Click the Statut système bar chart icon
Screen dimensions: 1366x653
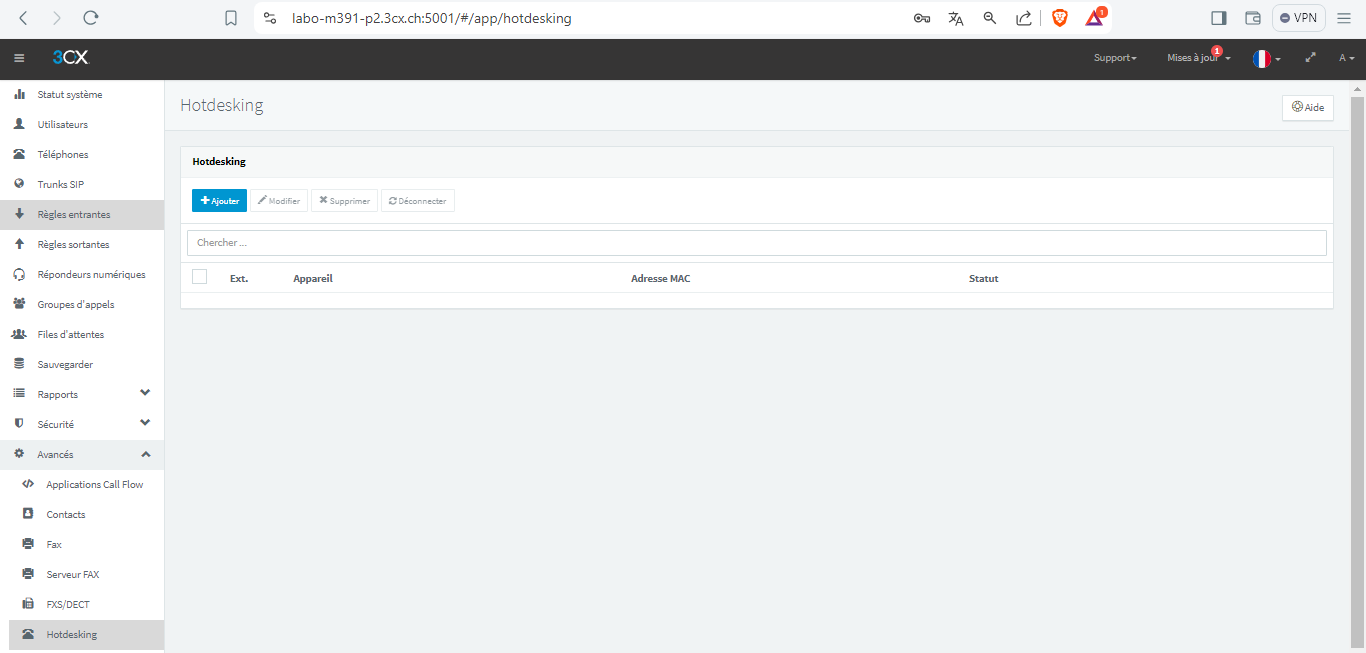(19, 94)
